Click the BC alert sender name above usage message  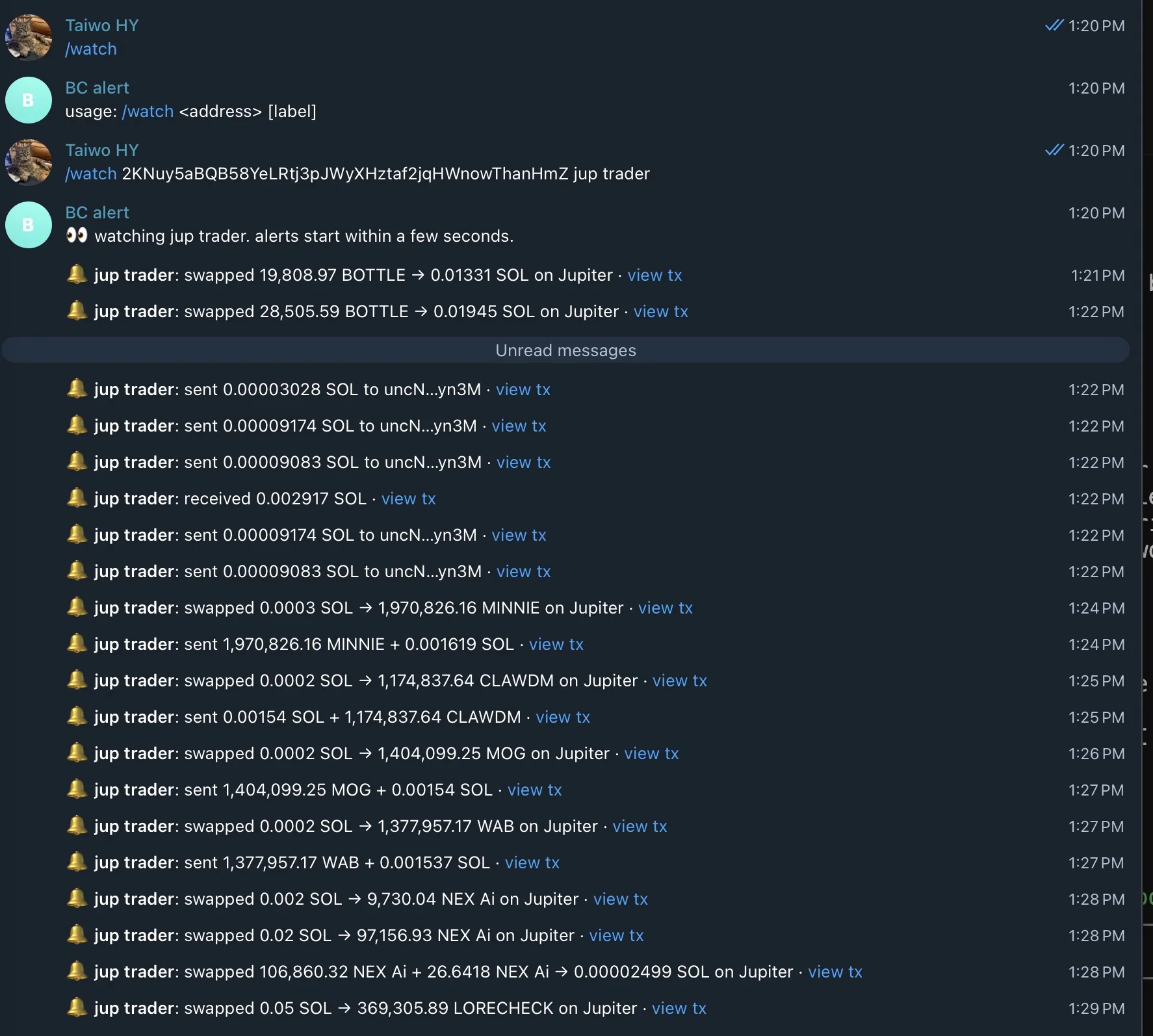pyautogui.click(x=97, y=88)
